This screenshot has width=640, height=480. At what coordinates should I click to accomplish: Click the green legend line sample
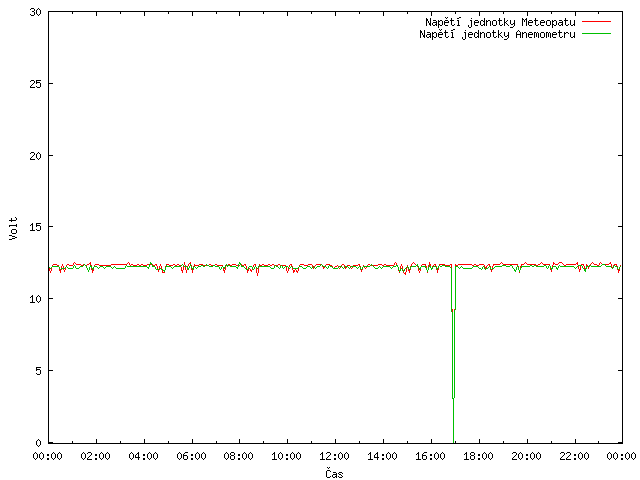596,33
